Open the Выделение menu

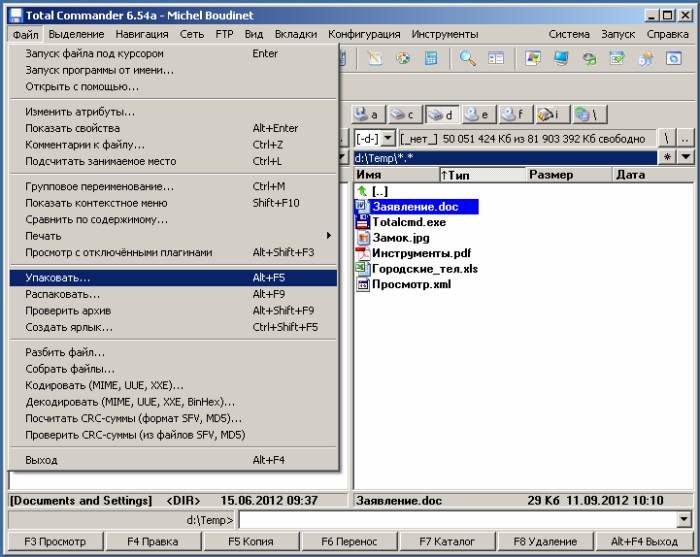(76, 34)
